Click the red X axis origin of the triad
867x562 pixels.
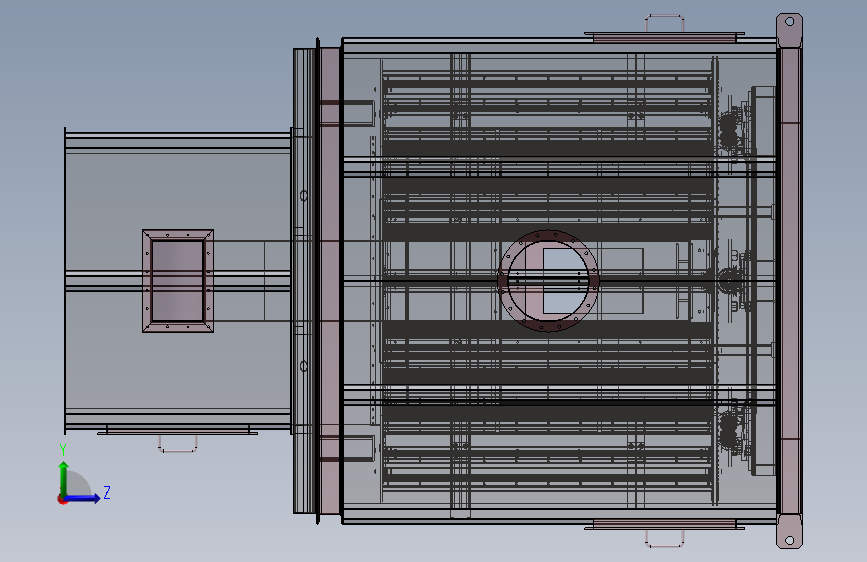click(62, 499)
